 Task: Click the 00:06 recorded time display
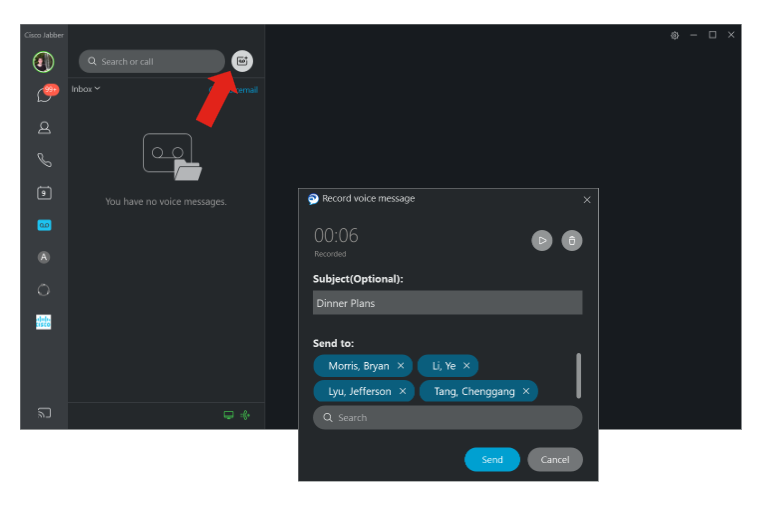(336, 236)
